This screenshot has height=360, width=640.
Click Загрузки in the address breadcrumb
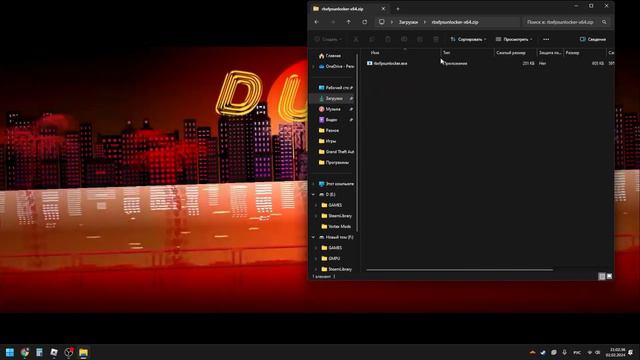(408, 22)
